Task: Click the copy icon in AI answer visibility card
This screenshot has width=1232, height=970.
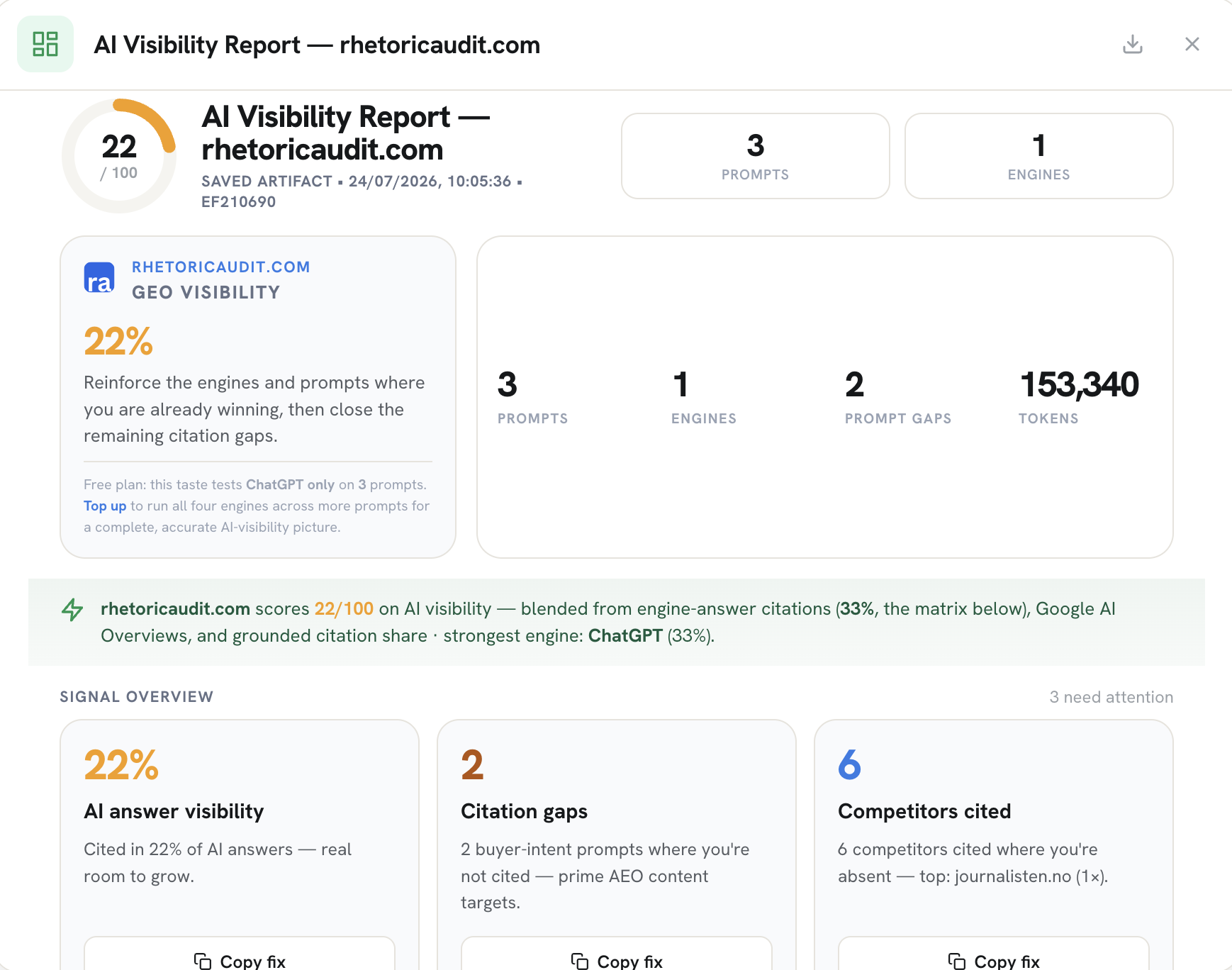Action: 203,961
